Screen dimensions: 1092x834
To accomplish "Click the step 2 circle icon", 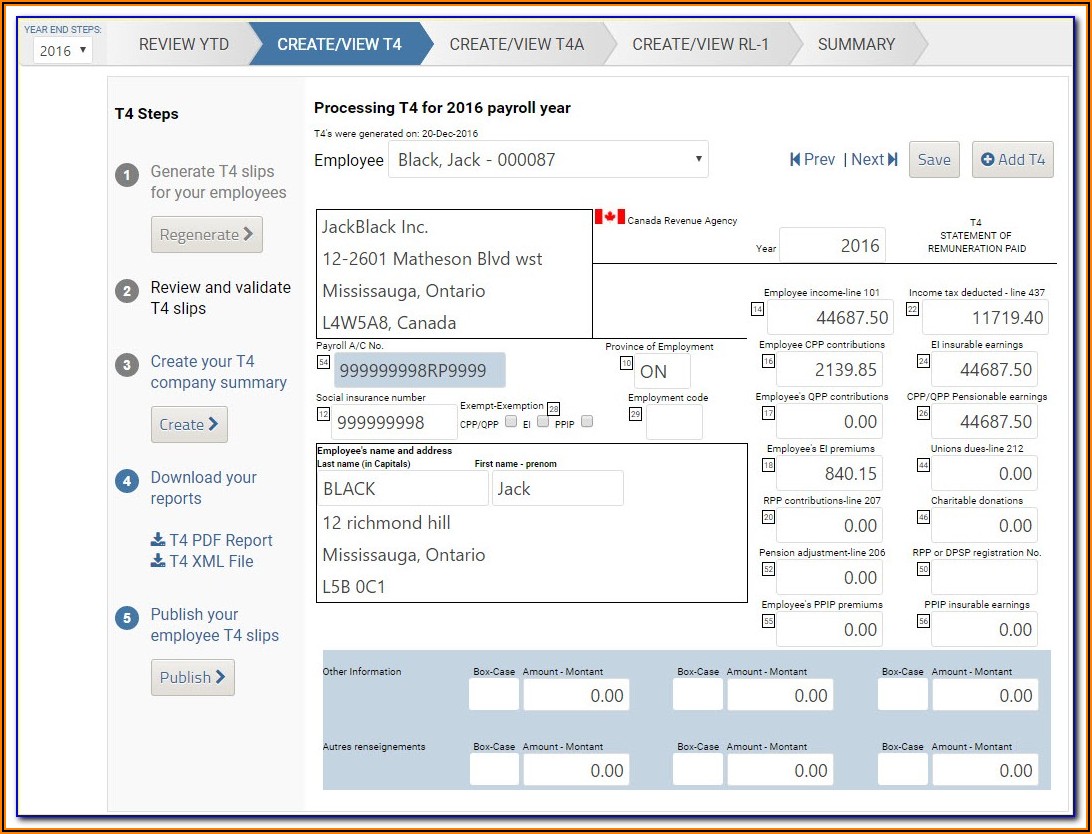I will tap(126, 291).
